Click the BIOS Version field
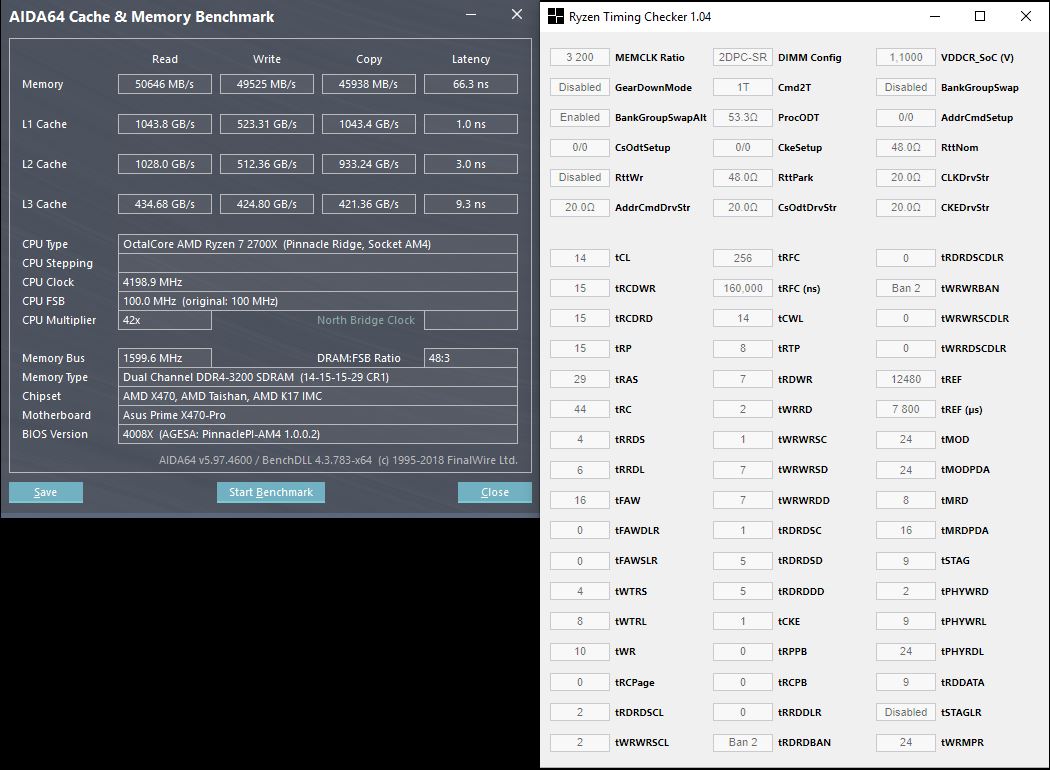The height and width of the screenshot is (770, 1050). pos(318,434)
